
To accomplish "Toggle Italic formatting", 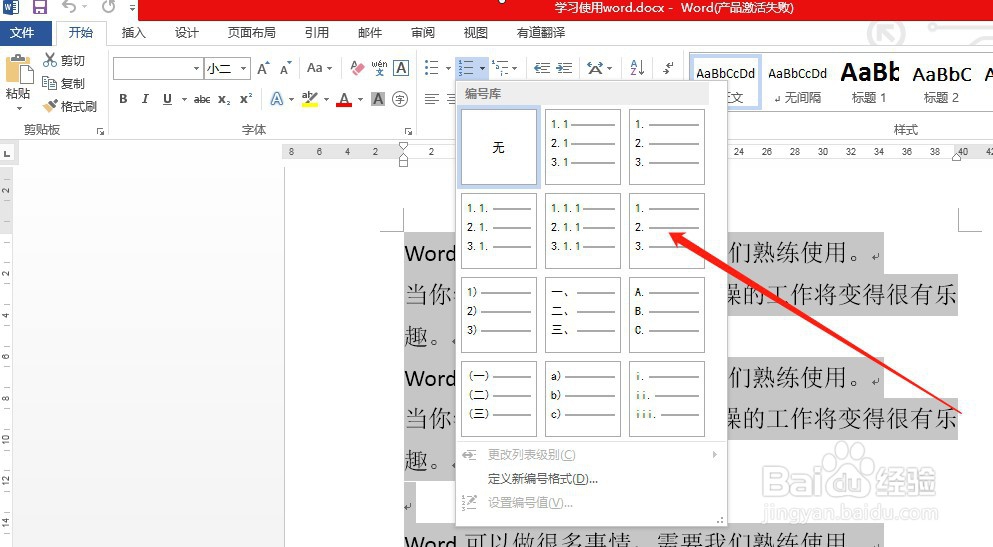I will [145, 99].
